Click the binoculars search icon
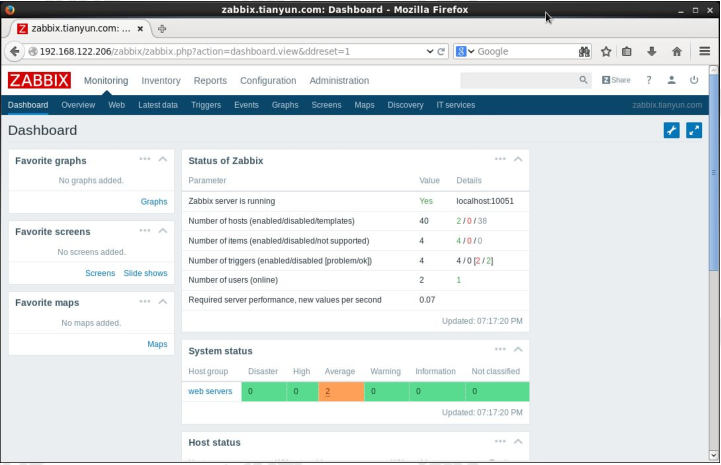 pyautogui.click(x=584, y=52)
